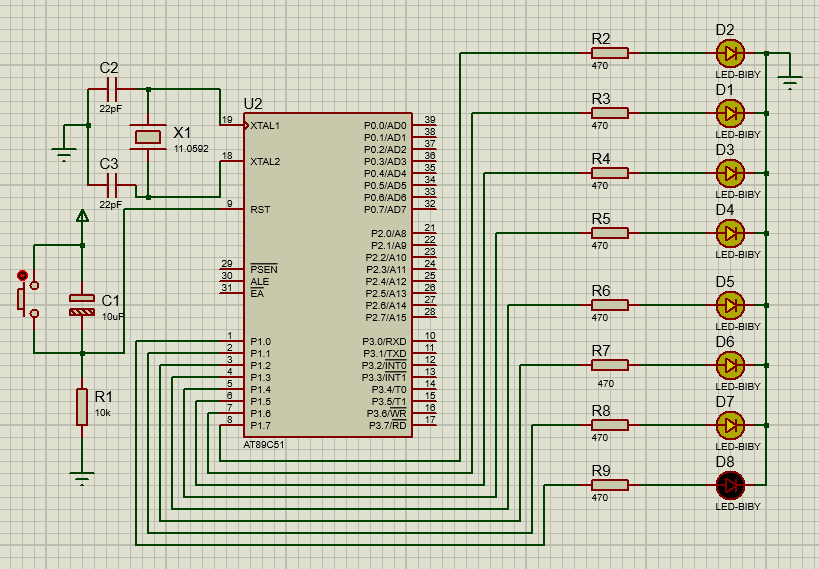Select the 10k resistor R1
Screen dimensions: 819x569
point(82,407)
